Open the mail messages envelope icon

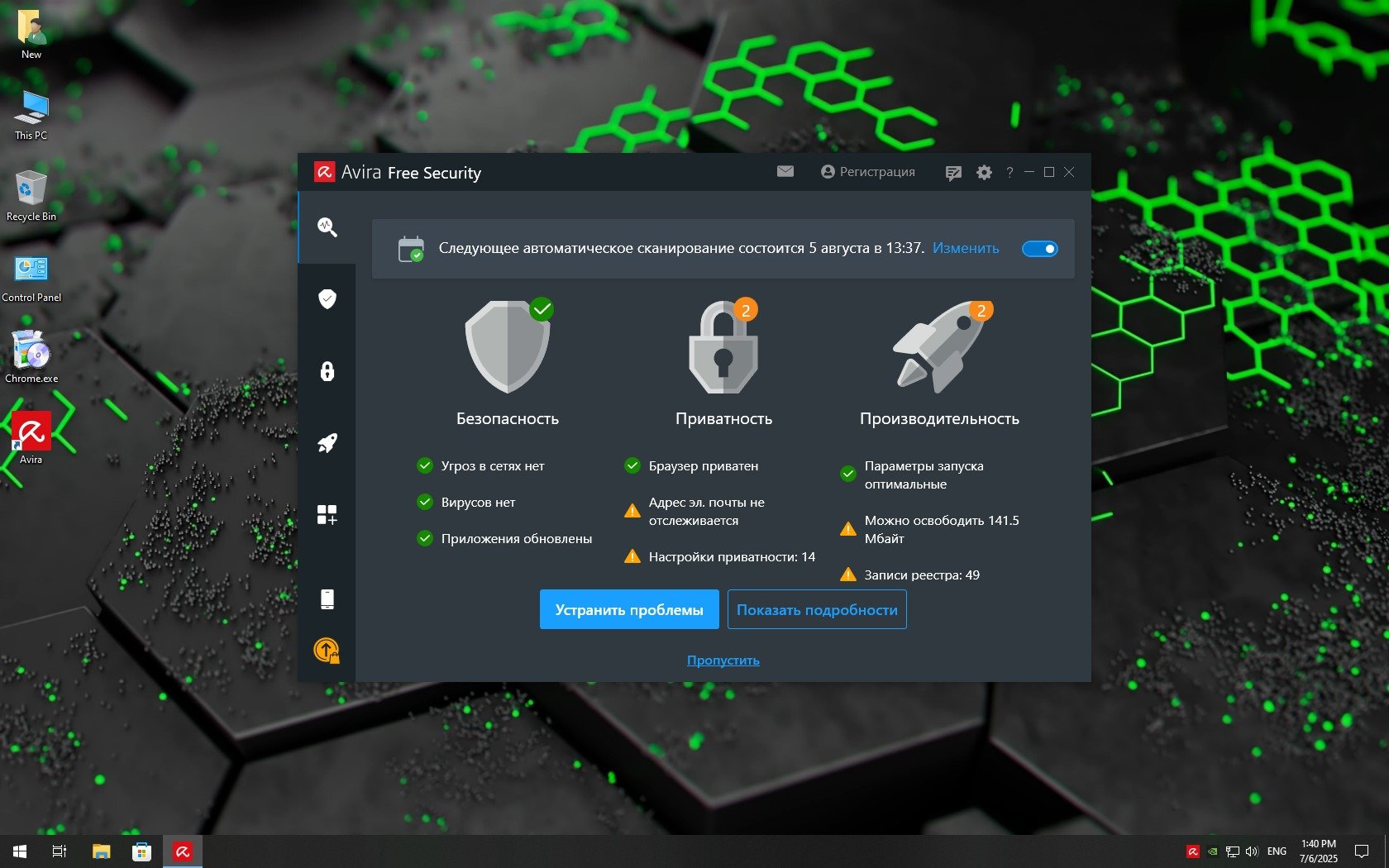(x=785, y=171)
